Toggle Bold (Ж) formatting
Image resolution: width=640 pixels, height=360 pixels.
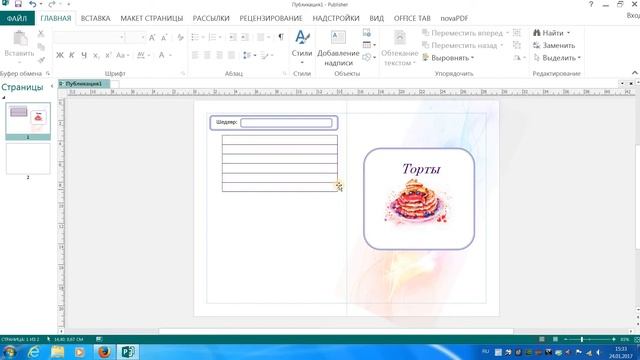[60, 55]
